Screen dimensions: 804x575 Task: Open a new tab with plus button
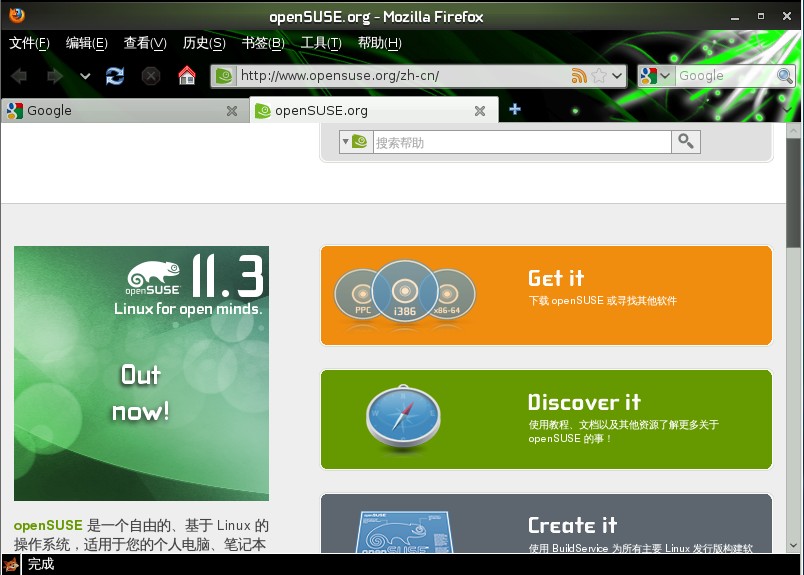(515, 109)
